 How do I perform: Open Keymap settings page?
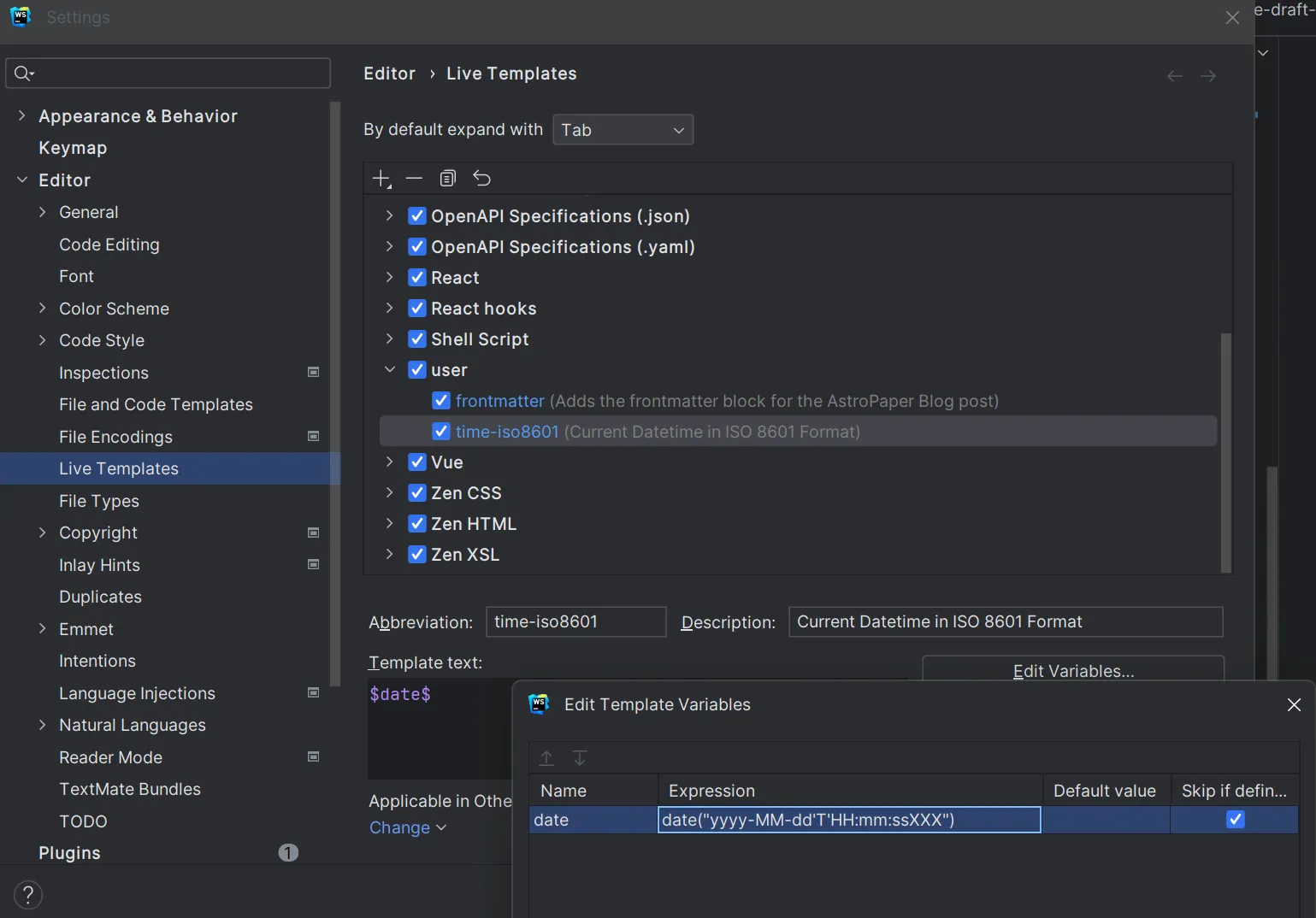pyautogui.click(x=73, y=148)
